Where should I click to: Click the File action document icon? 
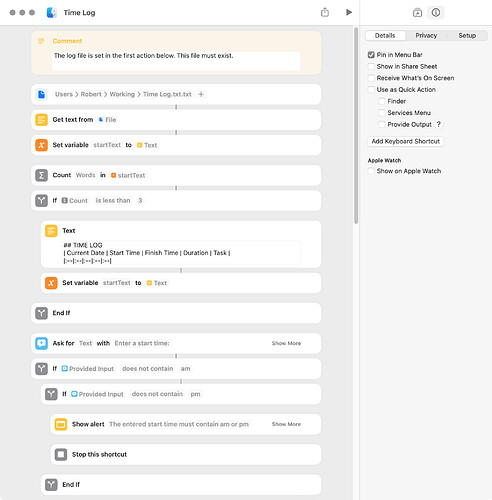coord(41,94)
